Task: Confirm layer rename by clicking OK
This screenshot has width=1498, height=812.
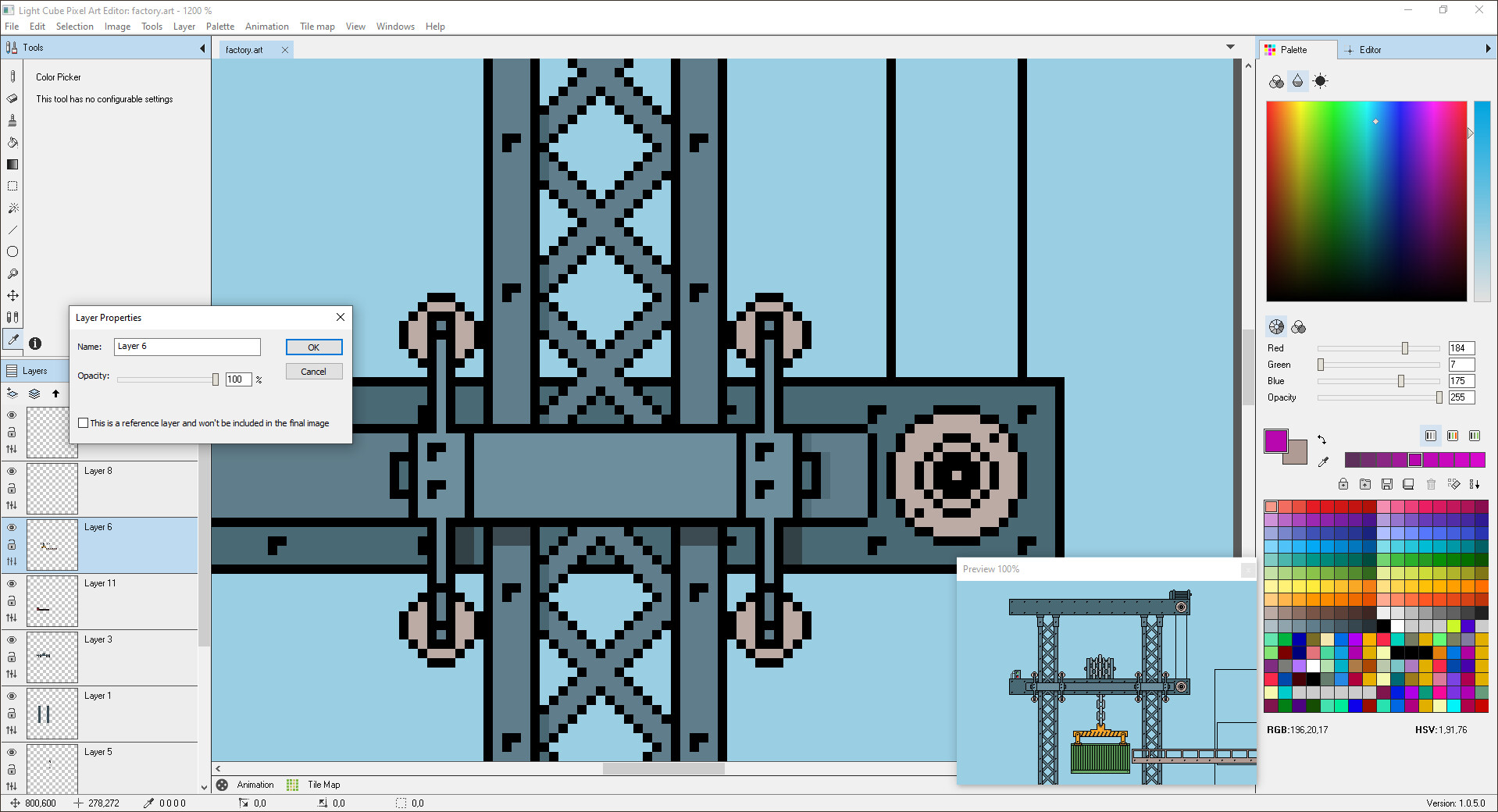Action: point(313,347)
